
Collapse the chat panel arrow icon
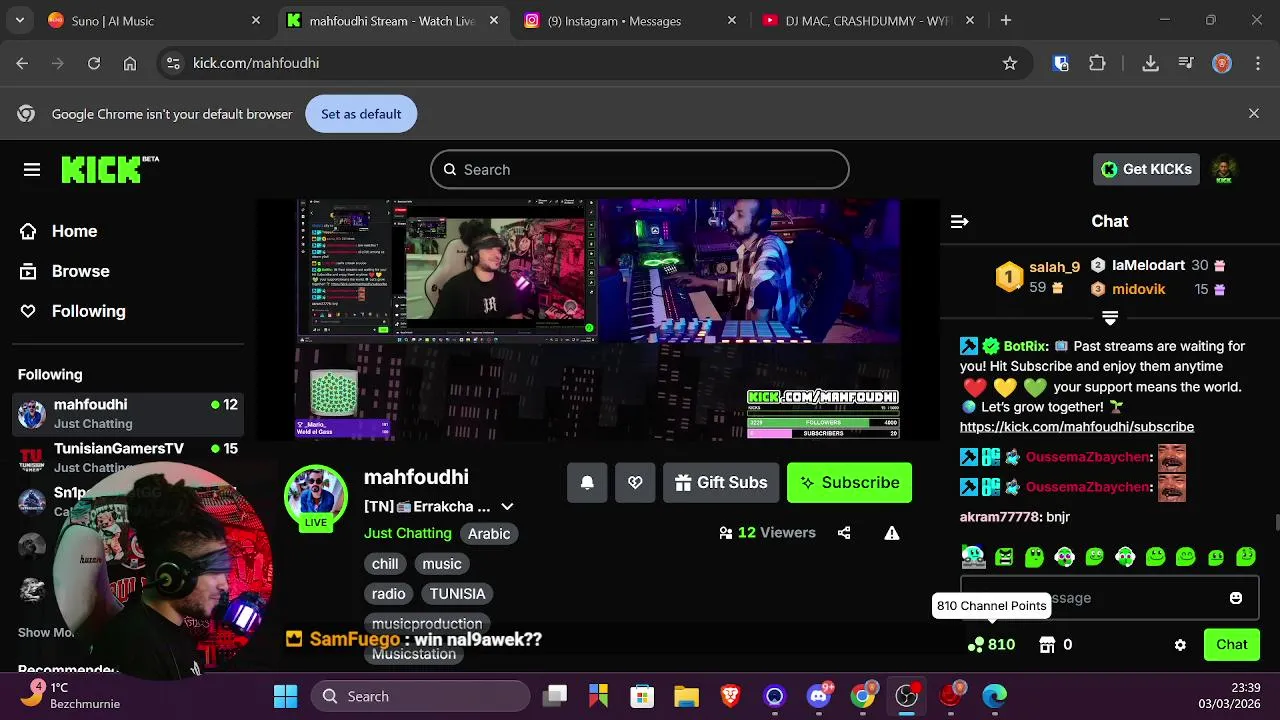[x=959, y=221]
